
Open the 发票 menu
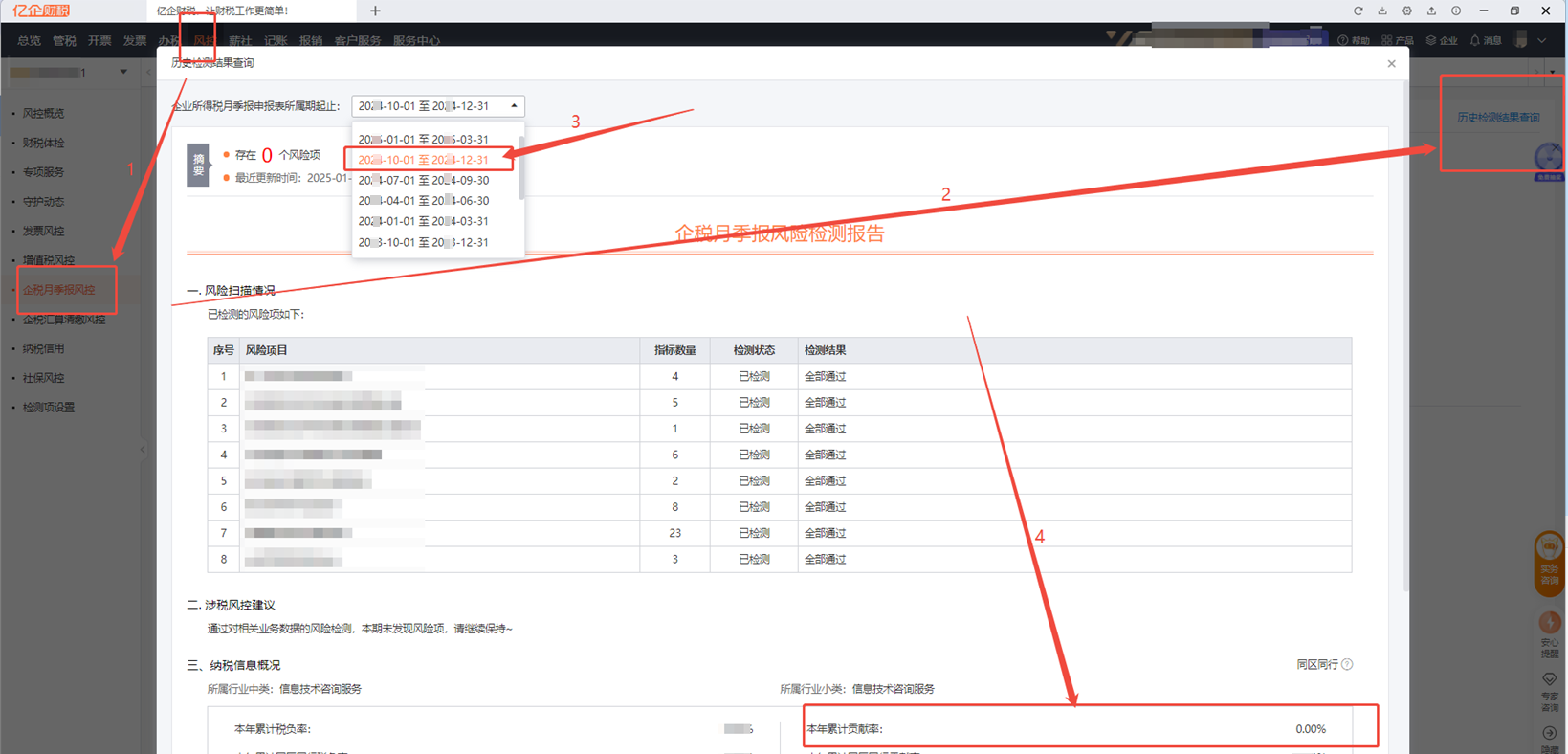135,40
